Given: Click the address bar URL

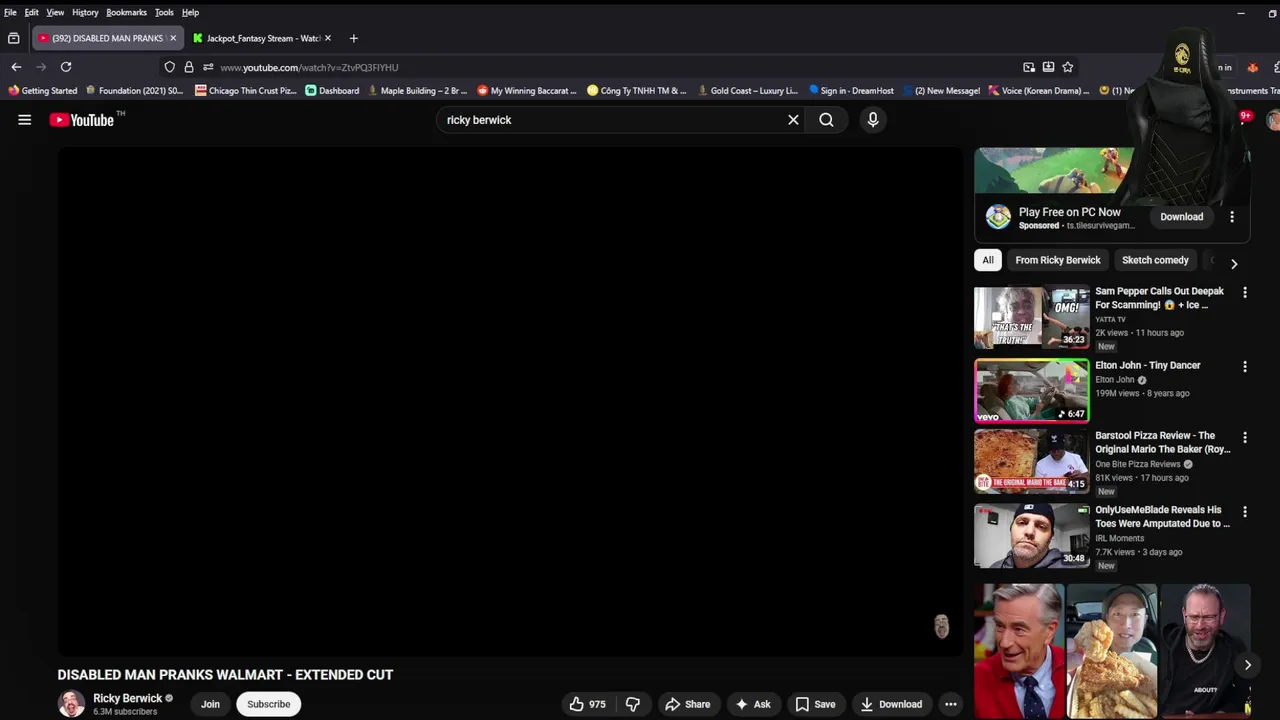Looking at the screenshot, I should (x=309, y=67).
